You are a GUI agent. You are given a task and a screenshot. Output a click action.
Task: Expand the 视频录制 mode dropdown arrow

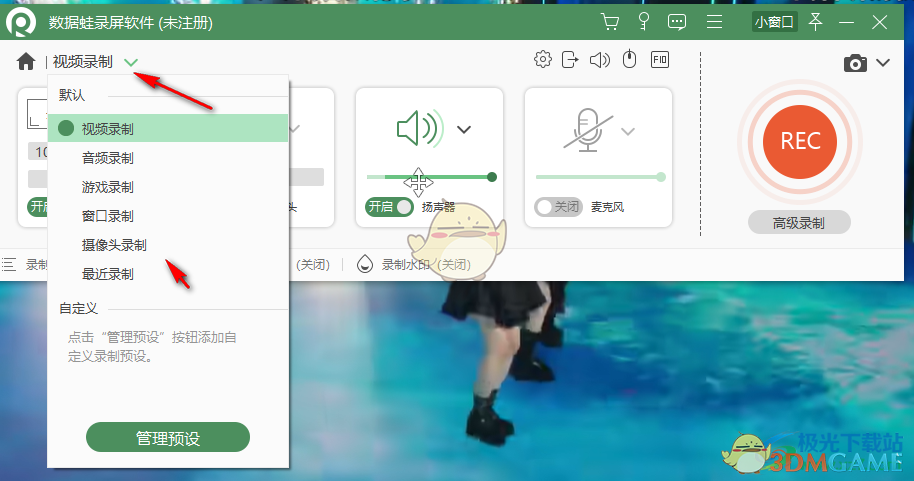[131, 62]
